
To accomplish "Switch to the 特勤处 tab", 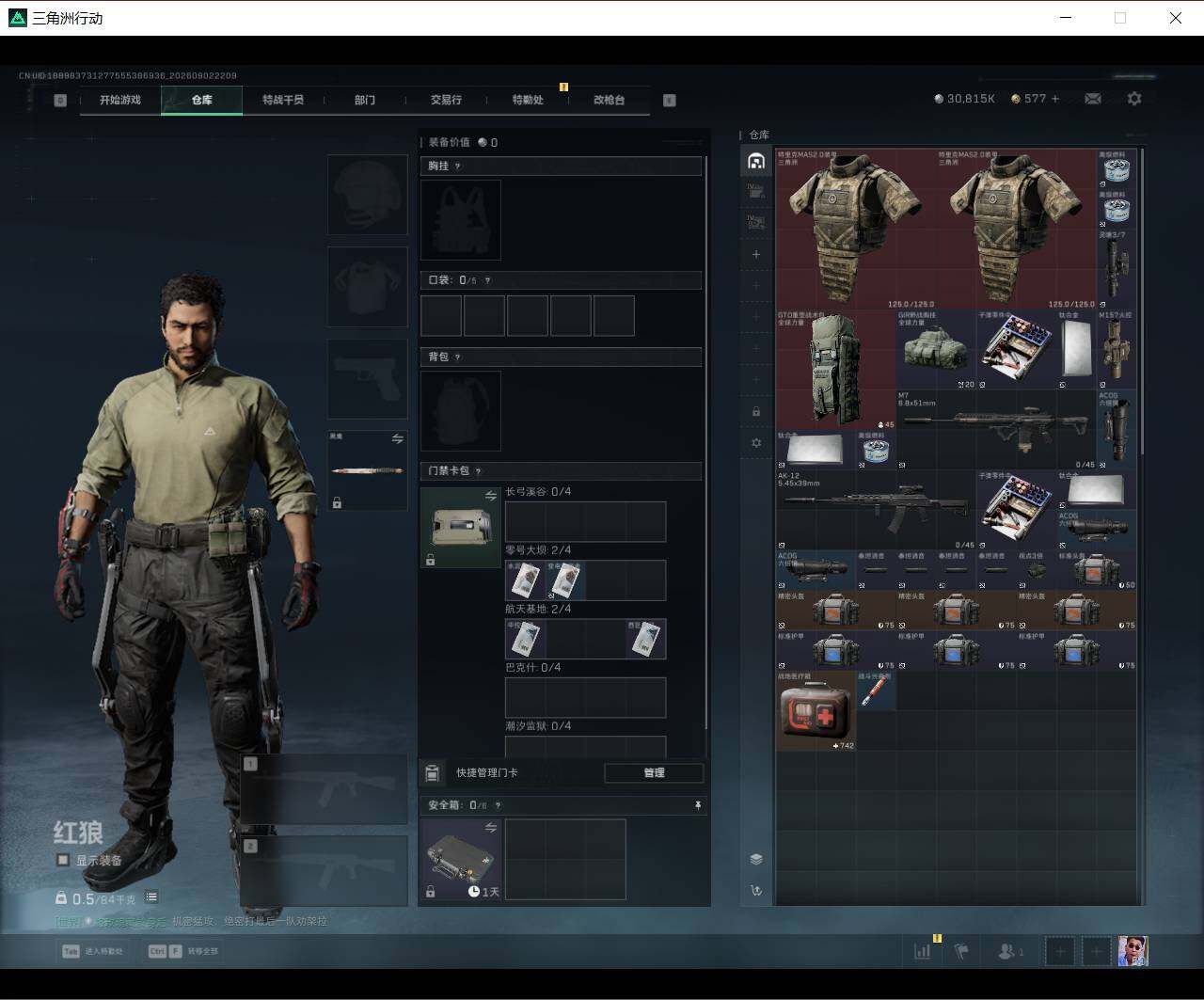I will (528, 100).
